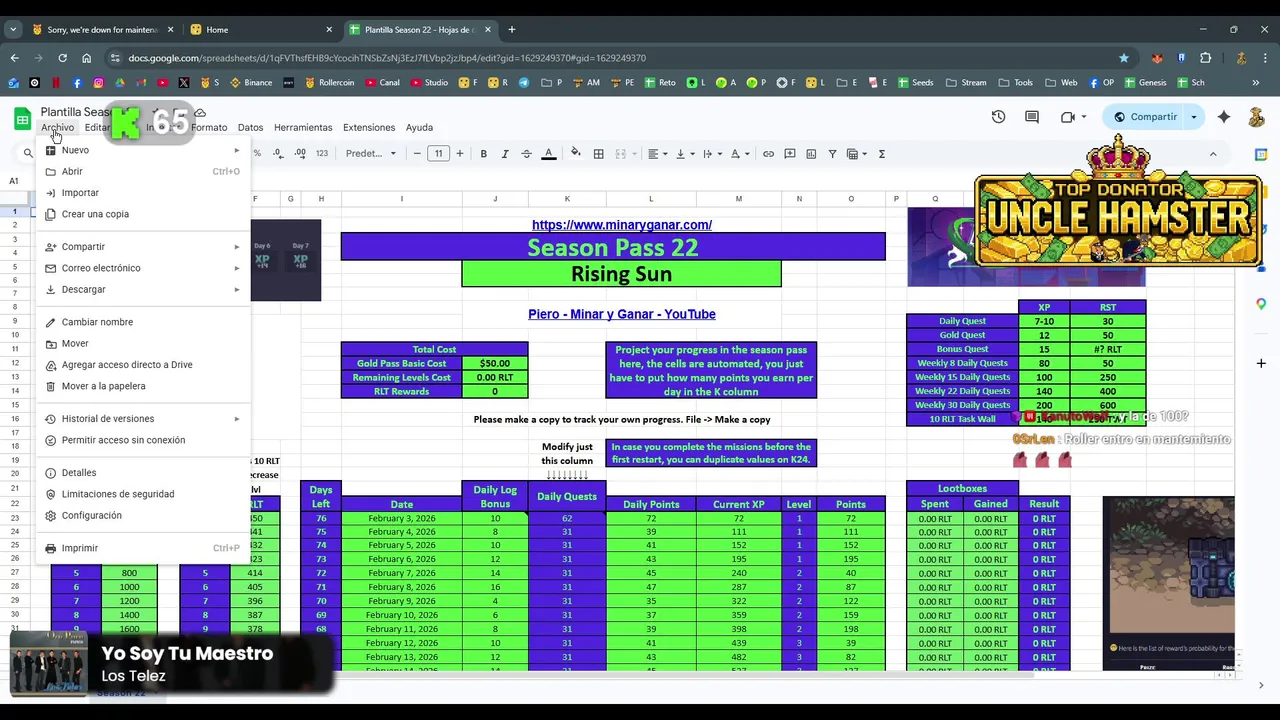Open the minaryganar.com link
Viewport: 1280px width, 720px height.
[622, 225]
